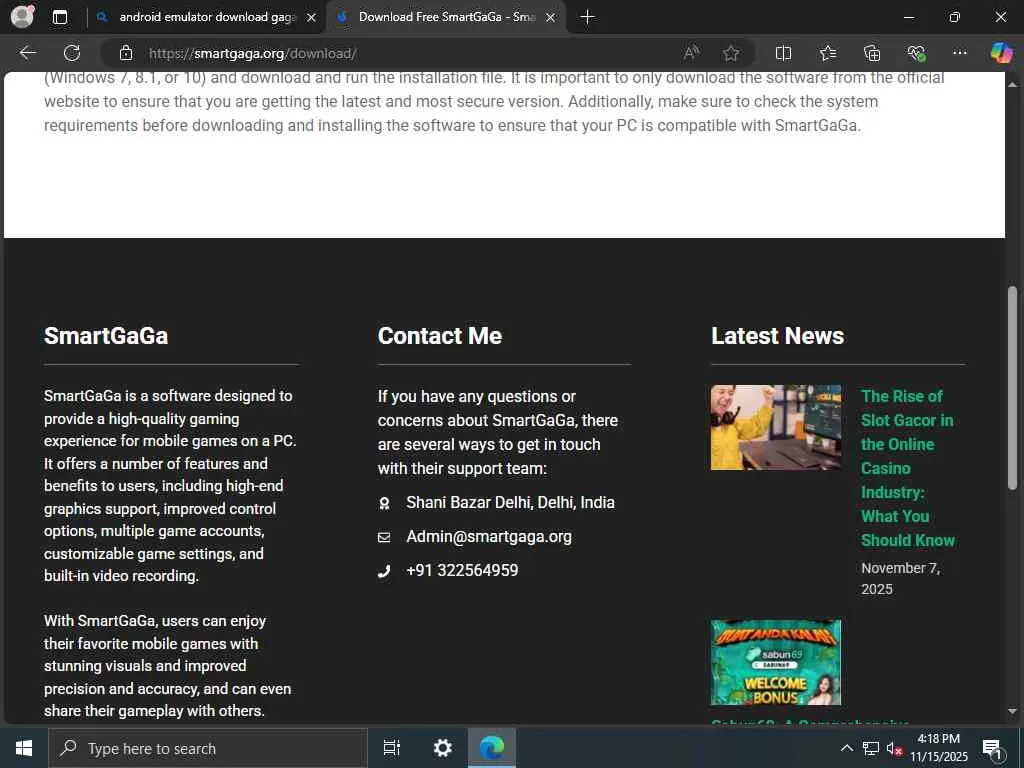Click the November 7, 2025 date text

click(x=900, y=579)
